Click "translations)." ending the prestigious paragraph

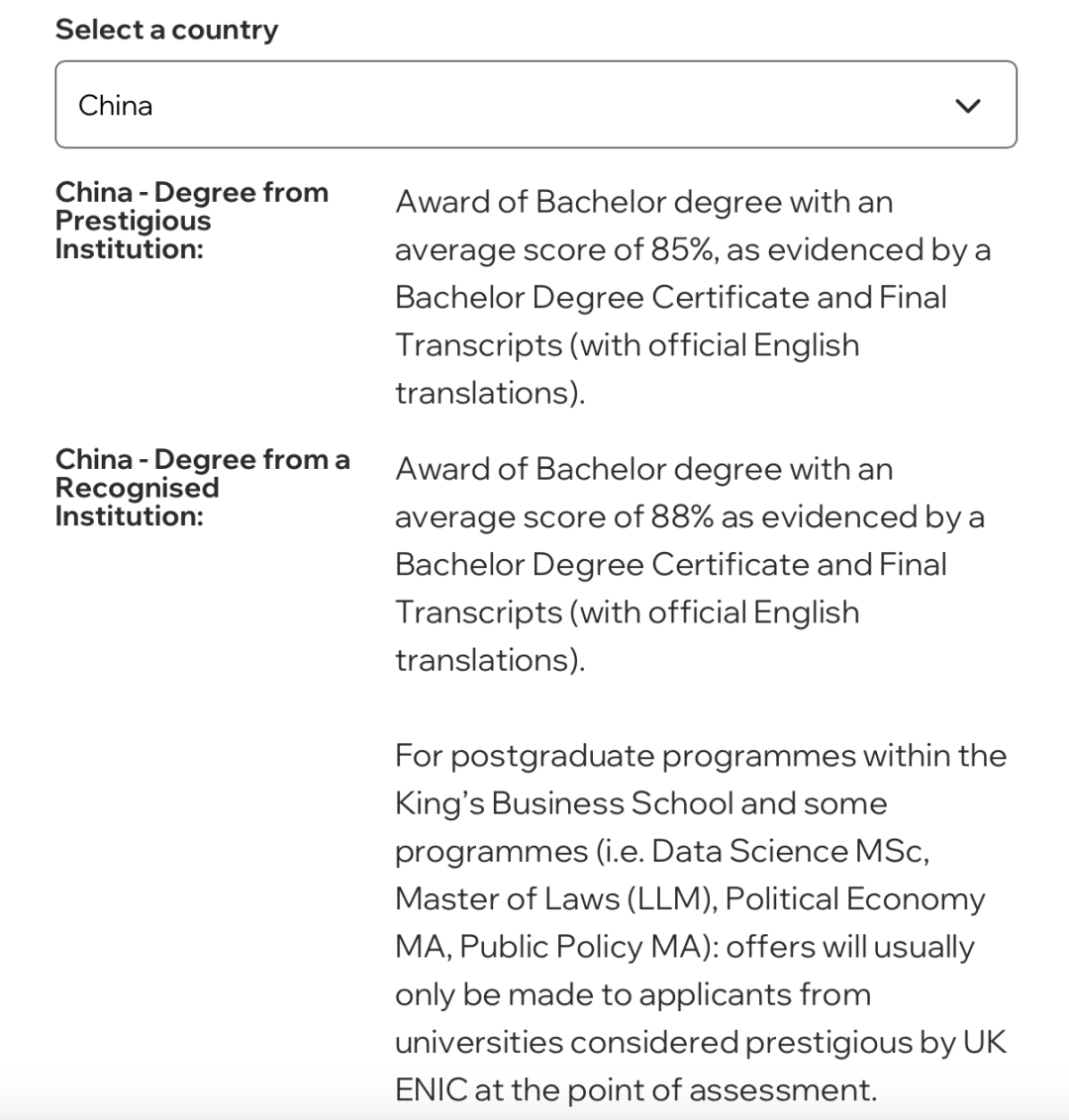(490, 393)
